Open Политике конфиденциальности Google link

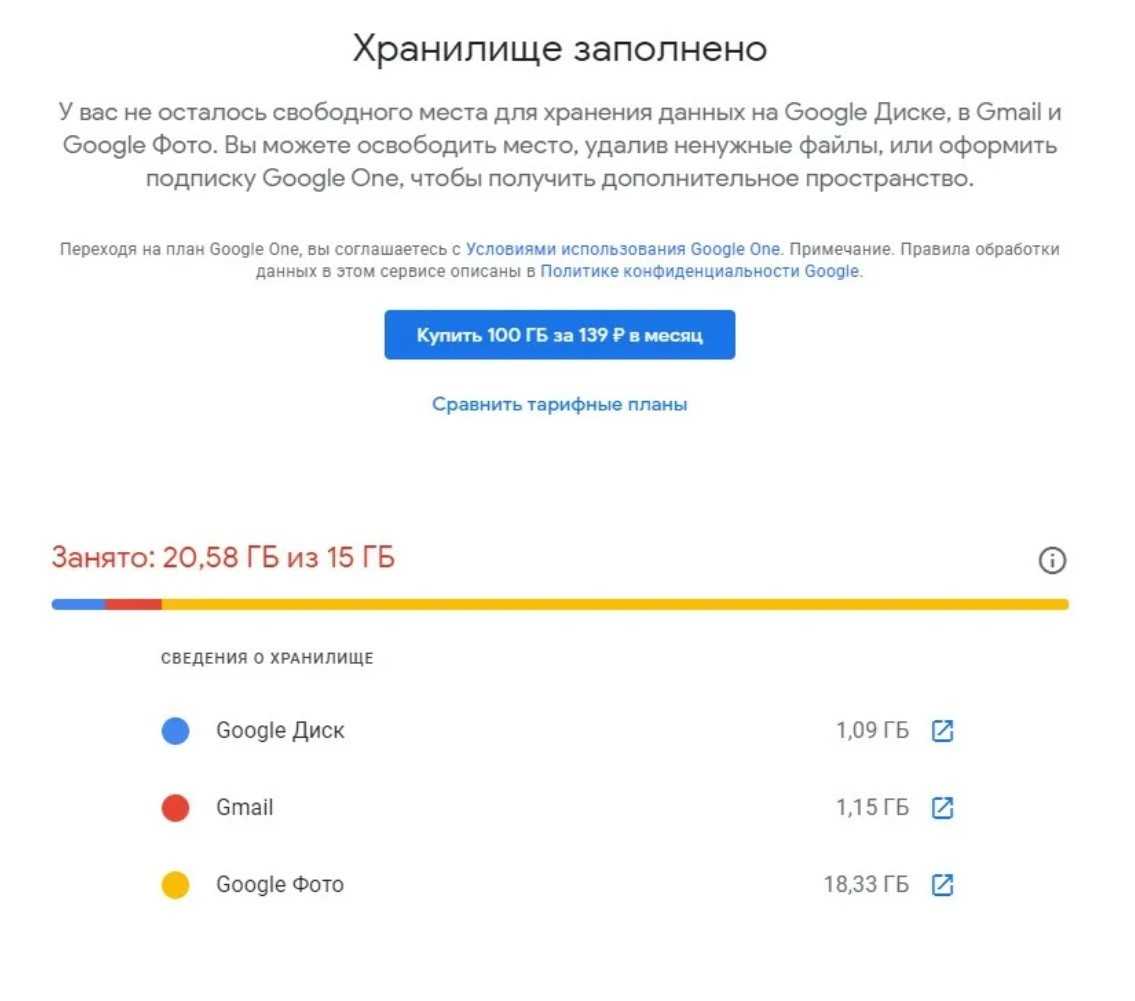(699, 271)
